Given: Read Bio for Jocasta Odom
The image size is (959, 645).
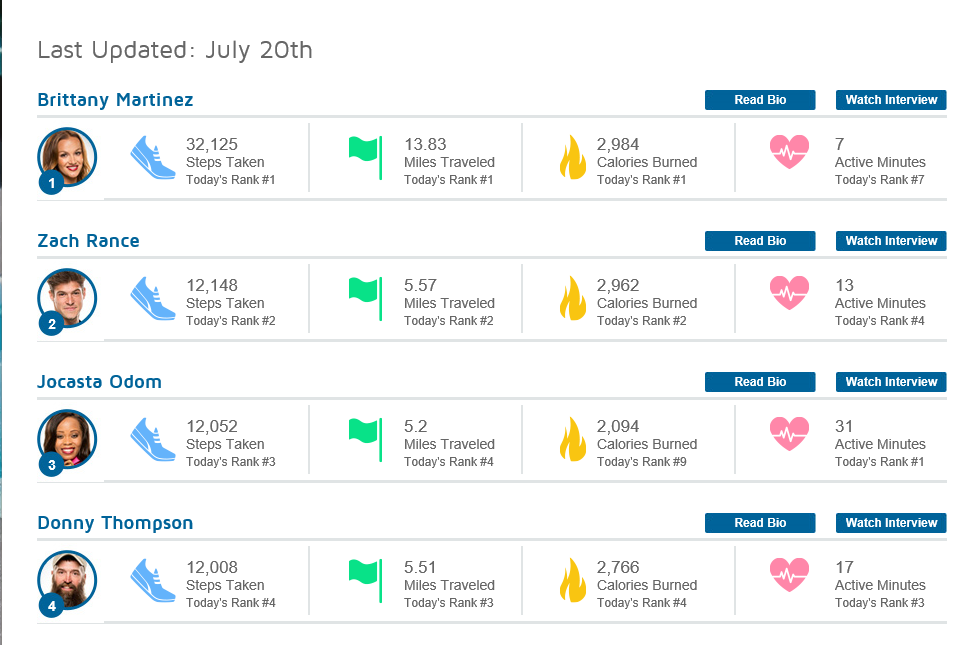Looking at the screenshot, I should coord(760,382).
